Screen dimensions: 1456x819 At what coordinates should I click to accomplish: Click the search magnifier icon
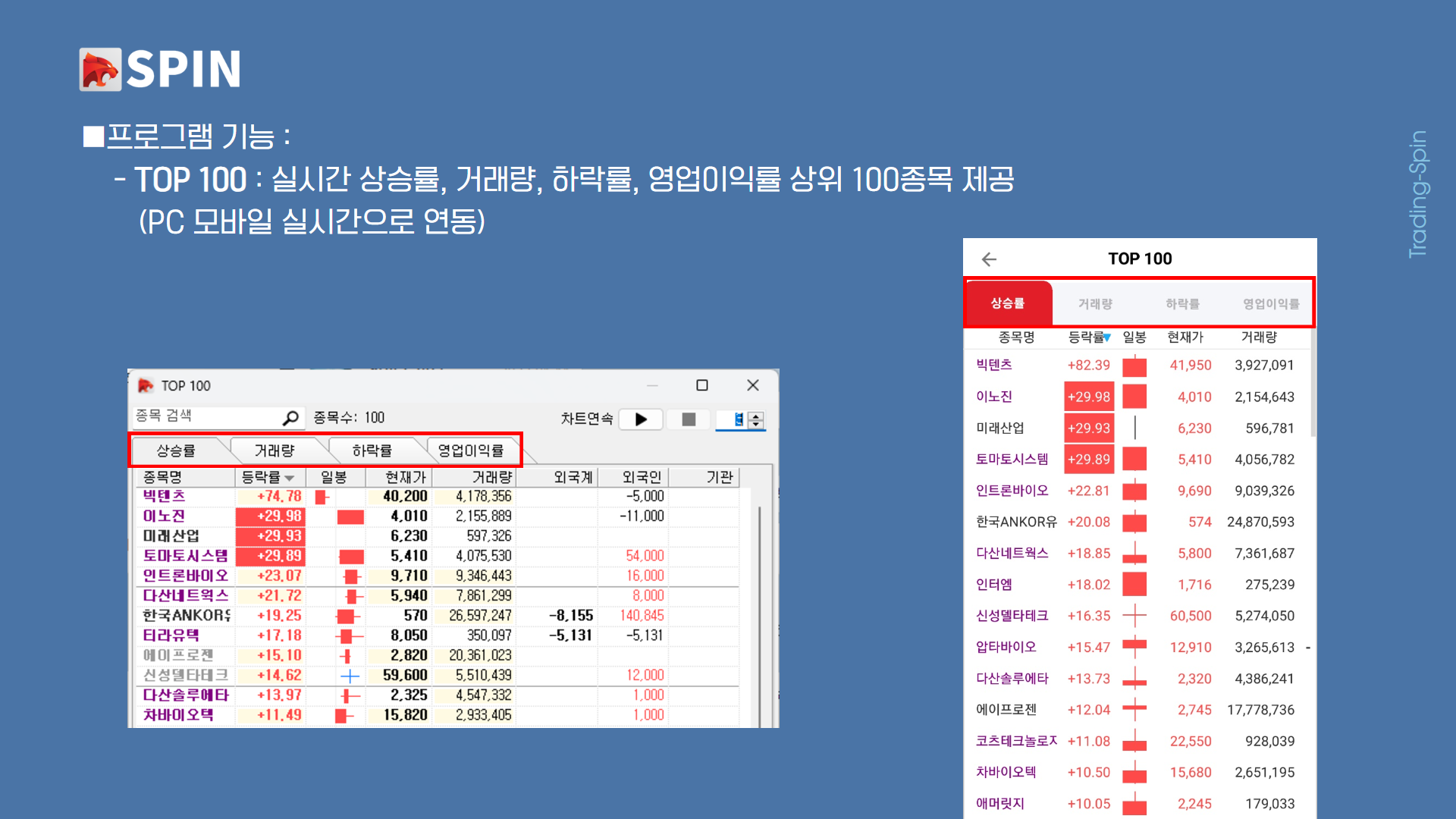pos(290,418)
